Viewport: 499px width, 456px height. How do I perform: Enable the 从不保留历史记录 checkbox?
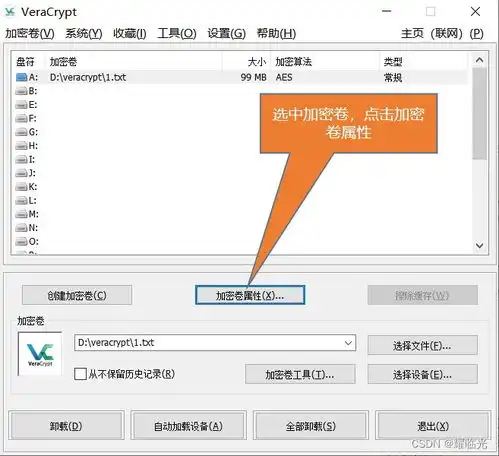[x=80, y=374]
